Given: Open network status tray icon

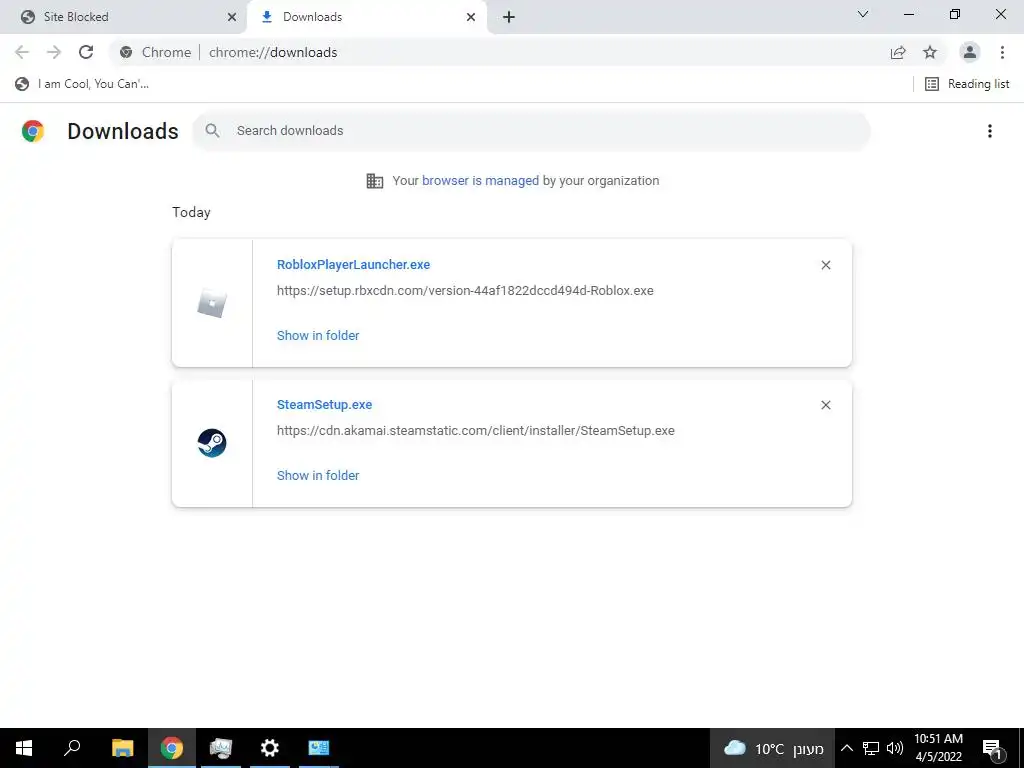Looking at the screenshot, I should 871,748.
